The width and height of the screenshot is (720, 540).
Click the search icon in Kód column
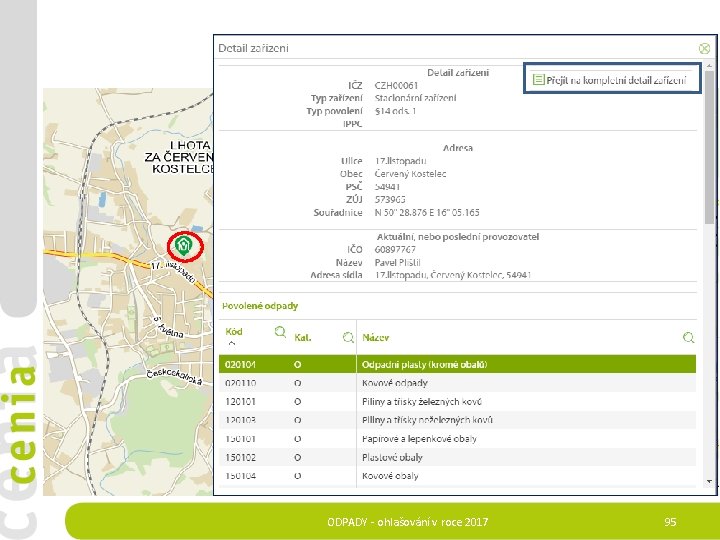tap(280, 332)
